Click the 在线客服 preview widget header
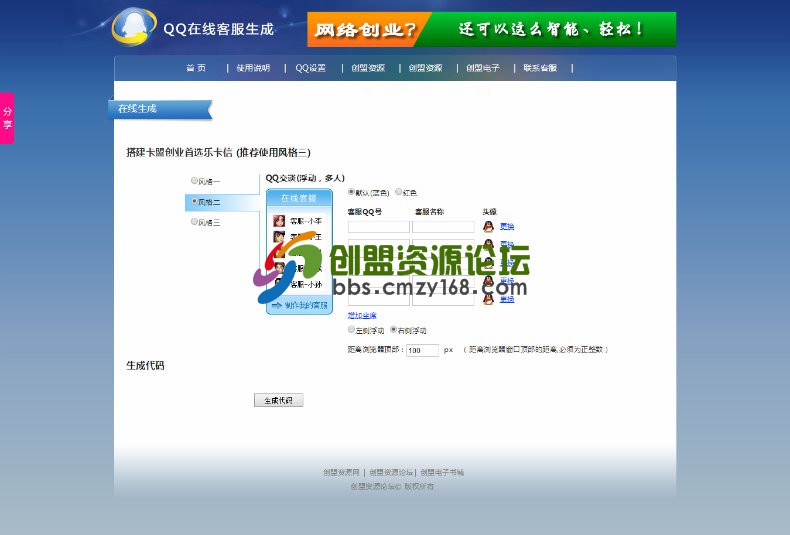790x535 pixels. (x=299, y=198)
